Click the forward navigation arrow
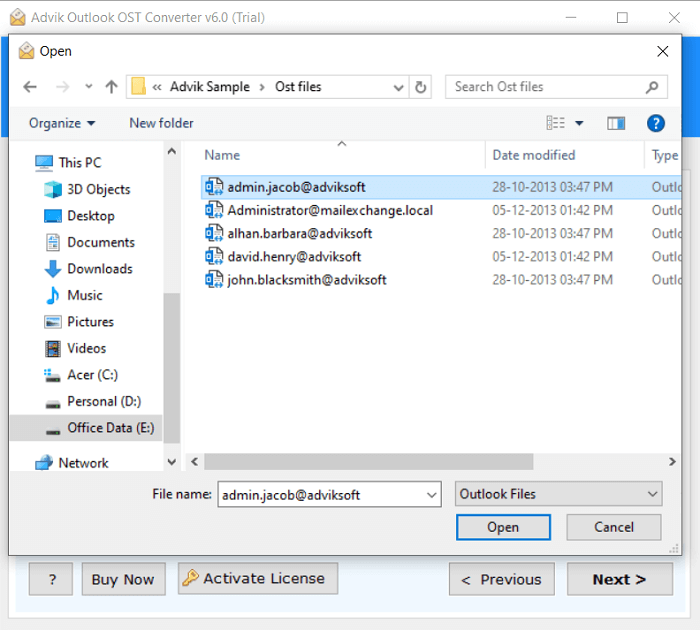The height and width of the screenshot is (630, 700). click(62, 87)
